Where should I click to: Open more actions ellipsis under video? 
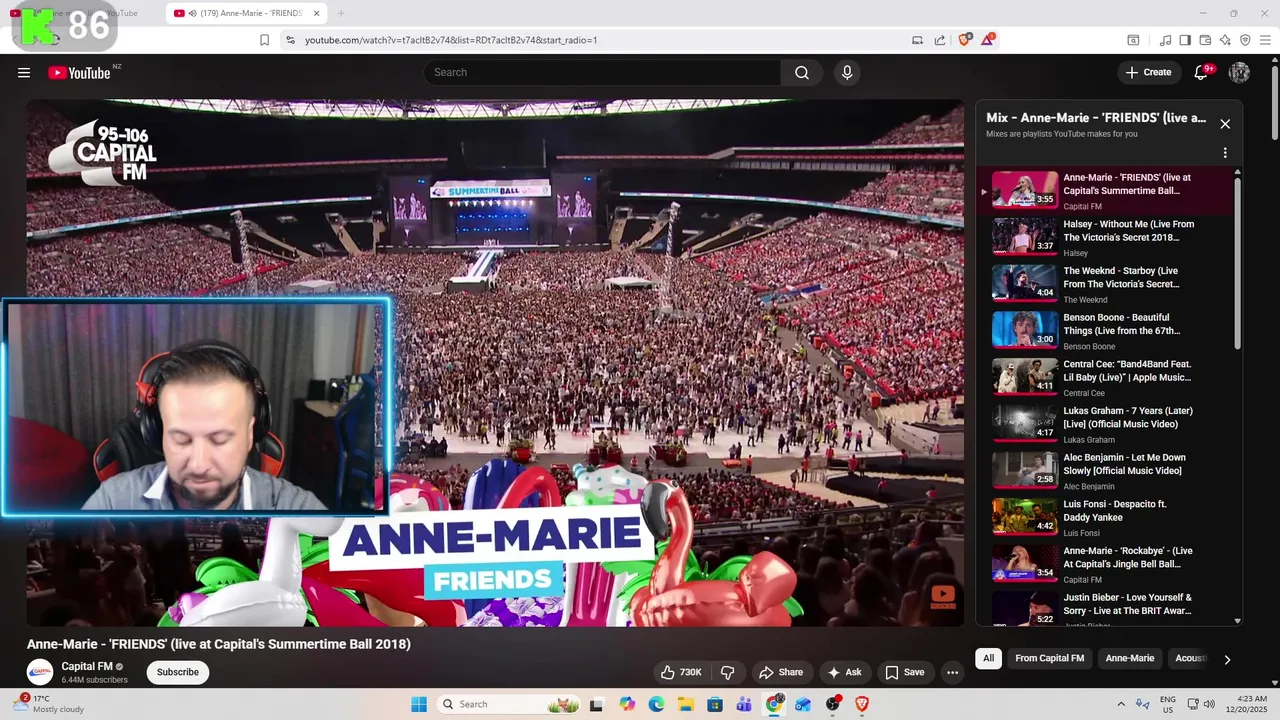(x=952, y=672)
